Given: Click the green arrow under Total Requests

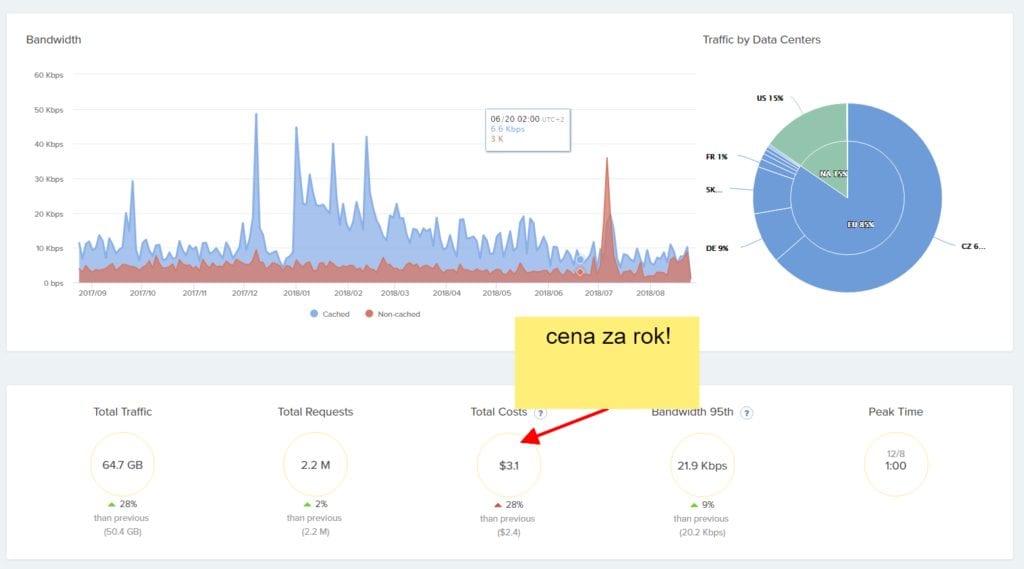Looking at the screenshot, I should 307,504.
